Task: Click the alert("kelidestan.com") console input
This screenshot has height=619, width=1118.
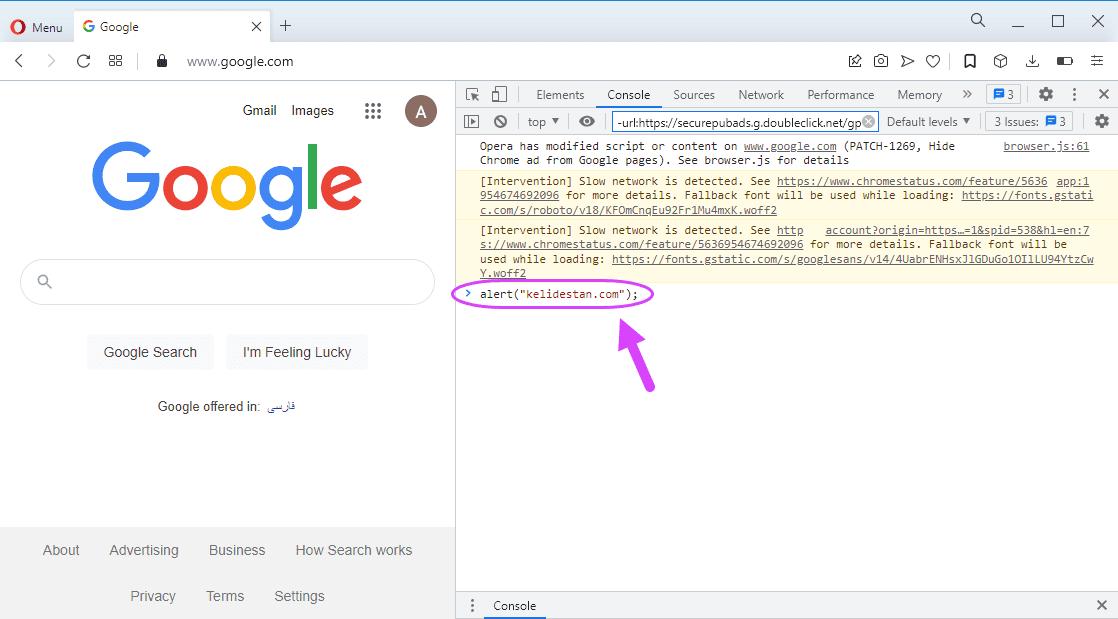Action: [558, 294]
